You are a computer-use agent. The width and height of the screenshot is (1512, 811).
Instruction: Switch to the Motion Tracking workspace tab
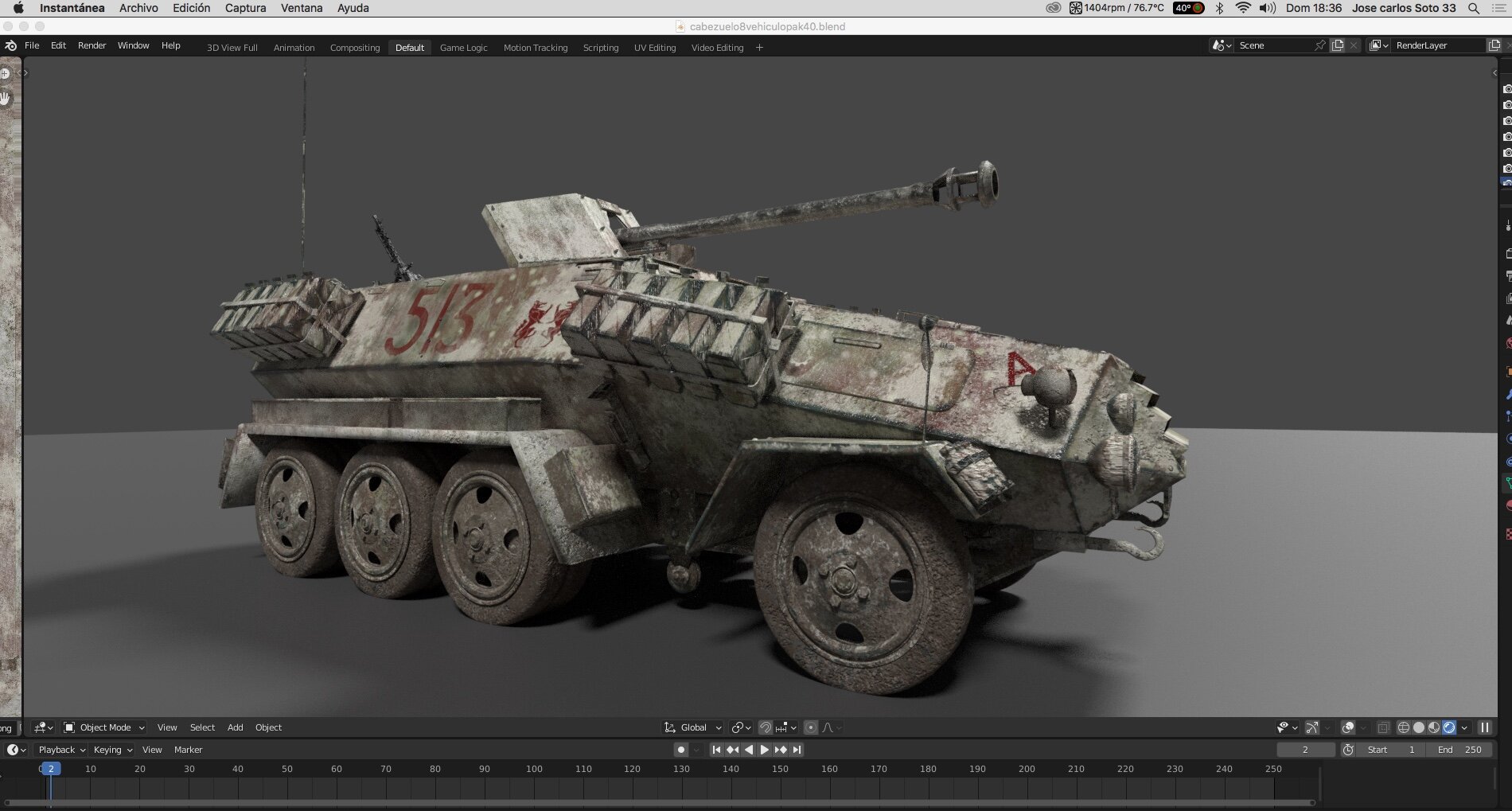536,48
